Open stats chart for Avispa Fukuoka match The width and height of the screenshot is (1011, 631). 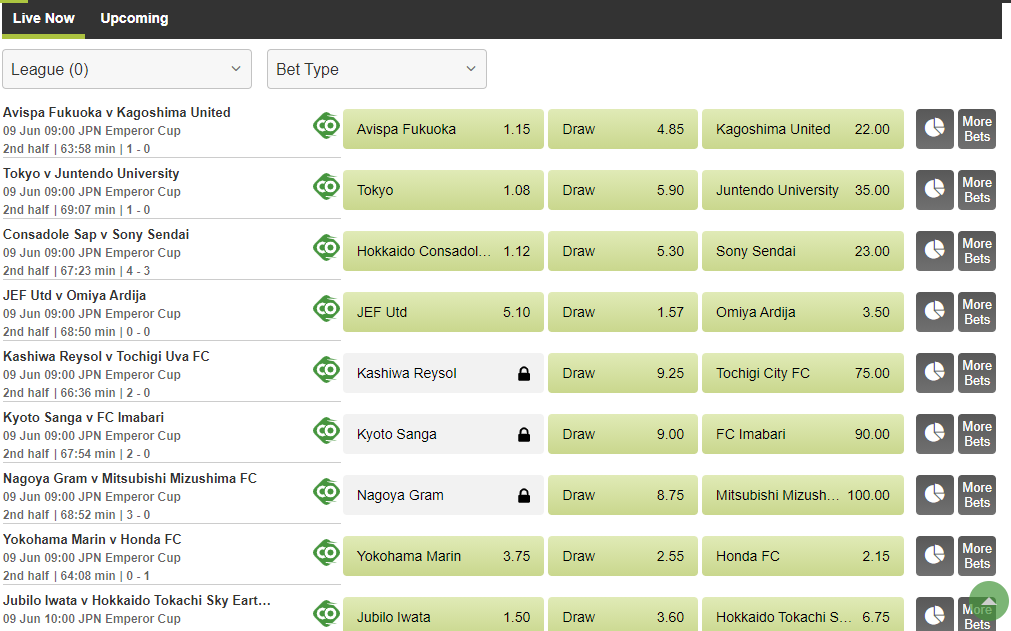tap(934, 129)
